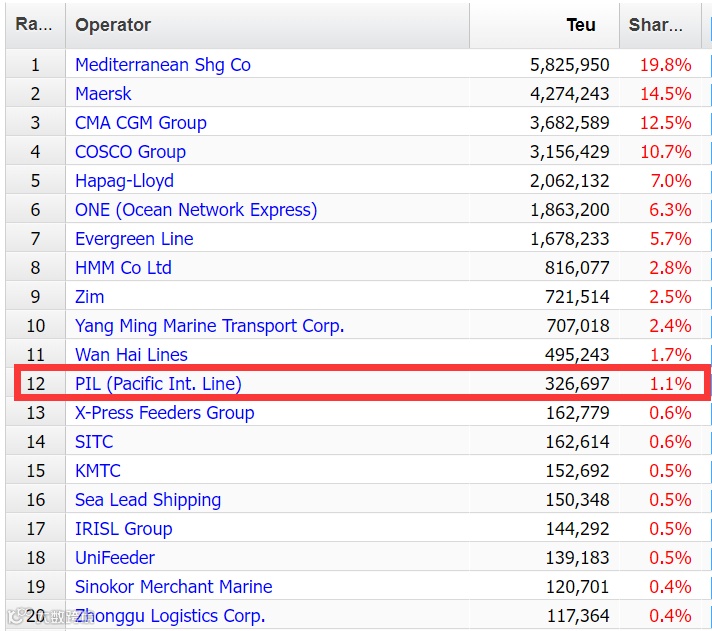Open the CMA CGM Group link

click(x=141, y=123)
